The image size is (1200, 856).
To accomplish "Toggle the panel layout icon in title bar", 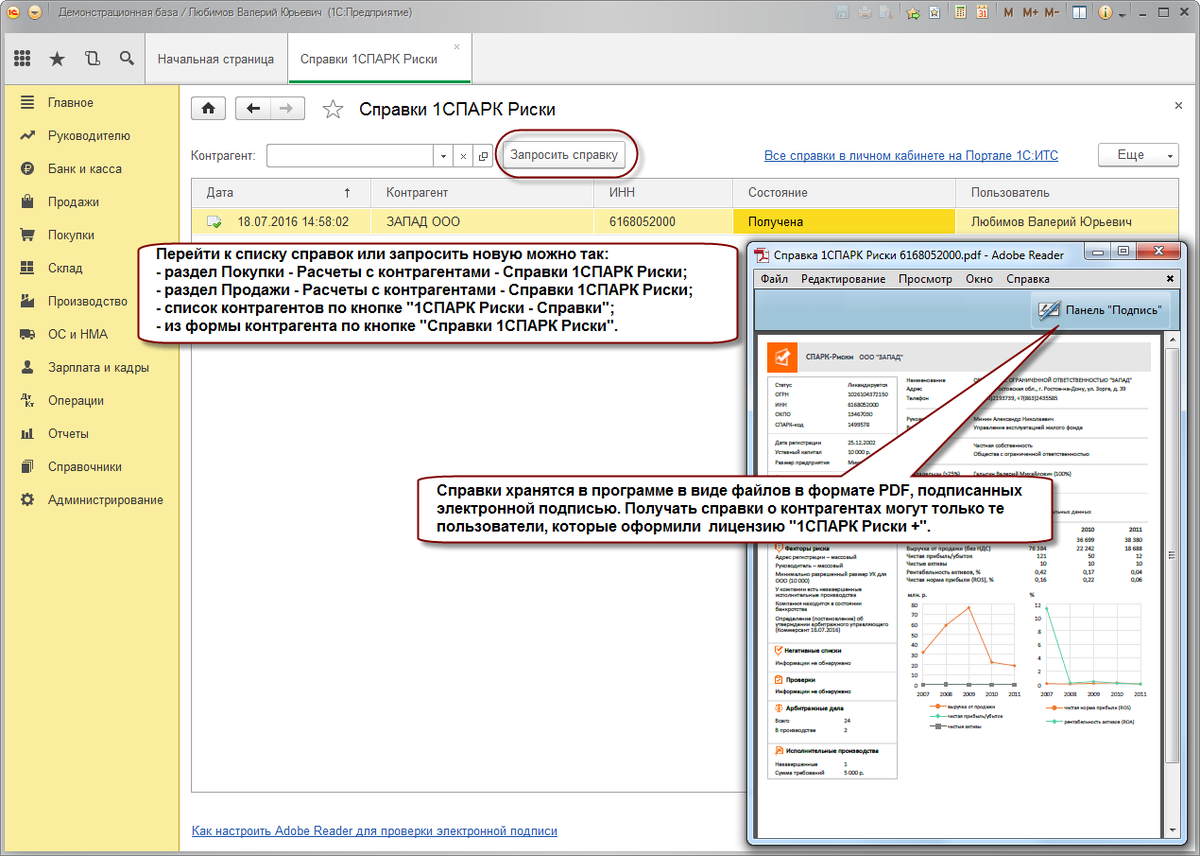I will point(1080,14).
